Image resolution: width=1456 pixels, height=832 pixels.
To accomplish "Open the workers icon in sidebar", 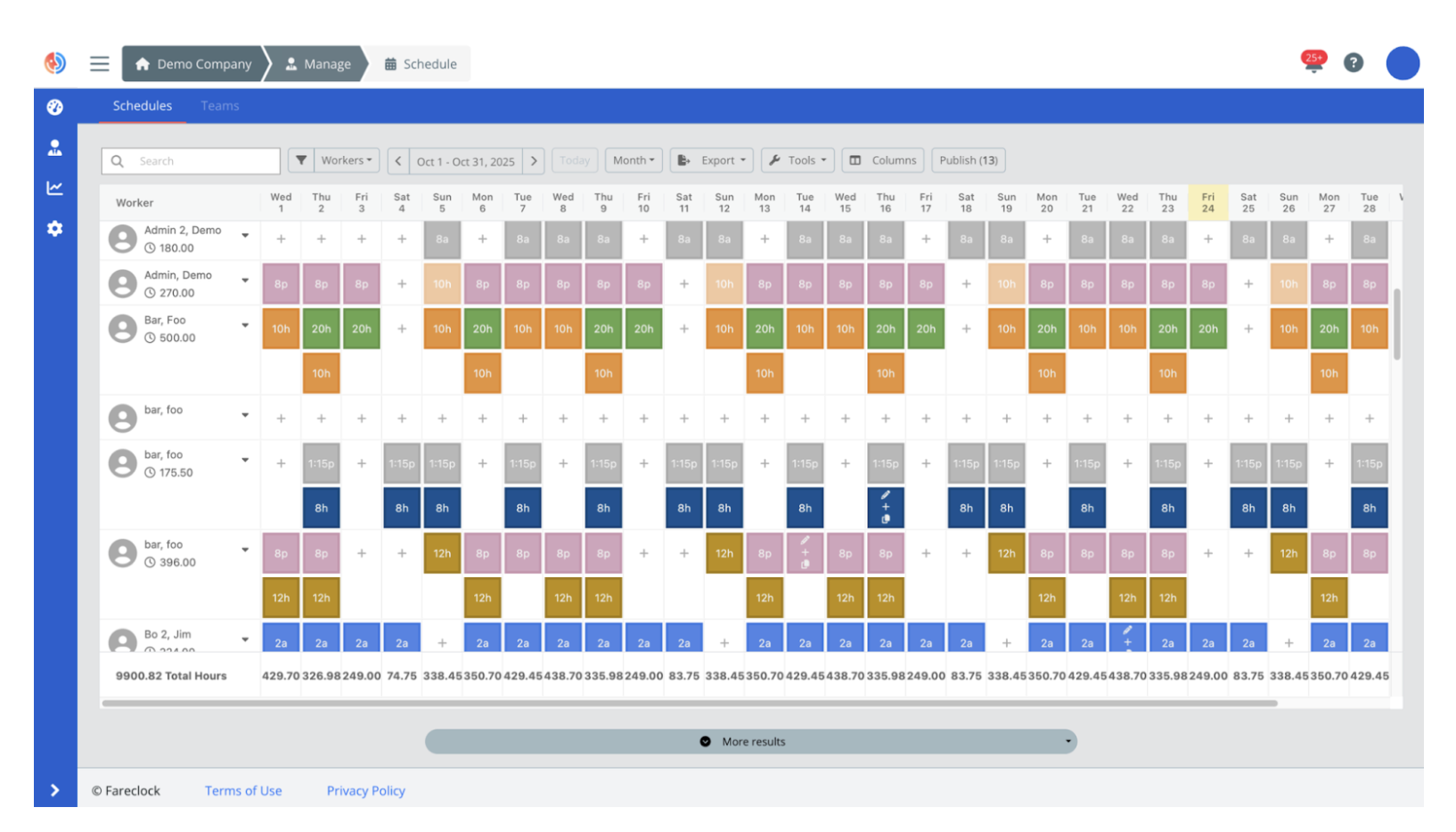I will pyautogui.click(x=55, y=148).
